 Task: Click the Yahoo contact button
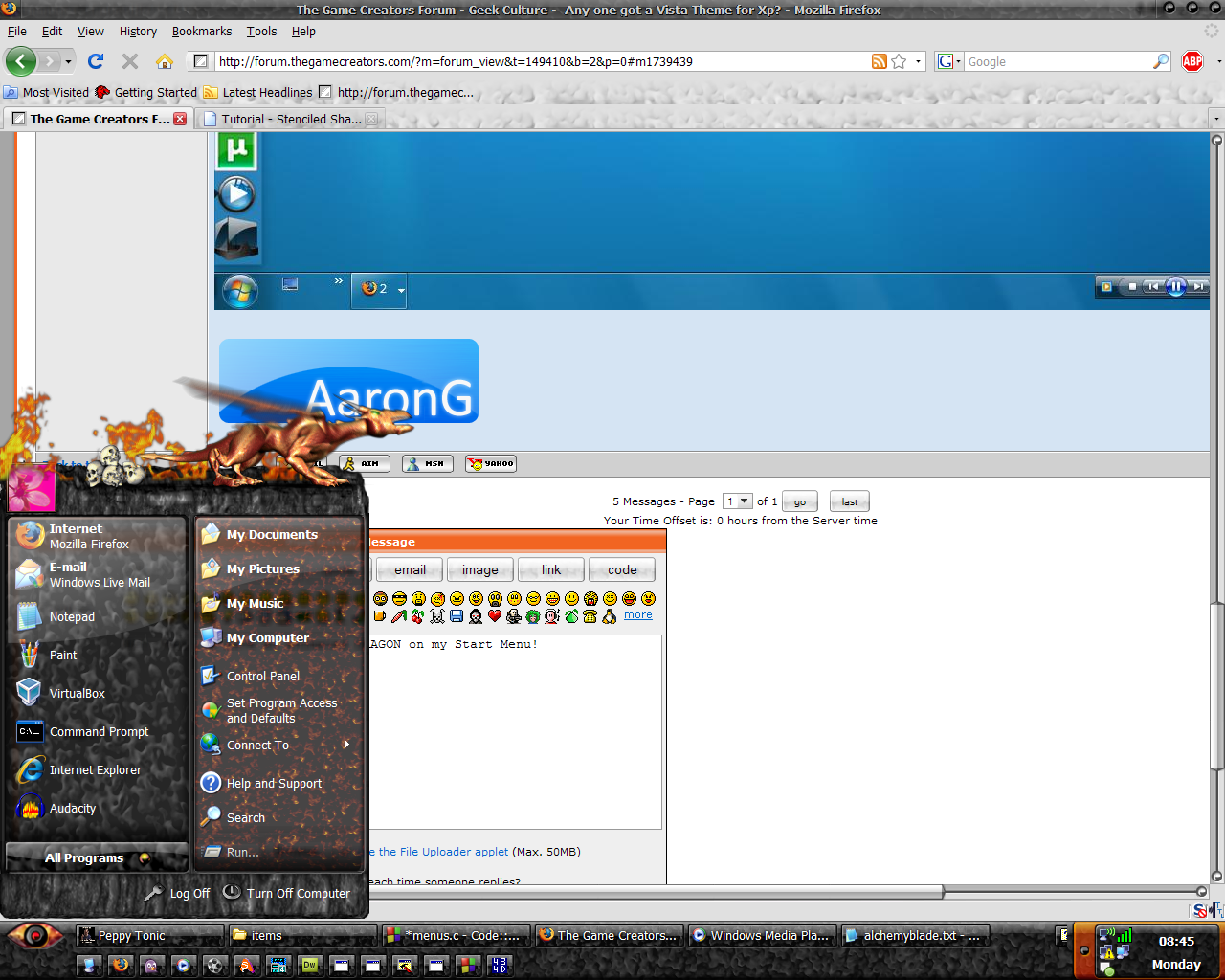491,463
